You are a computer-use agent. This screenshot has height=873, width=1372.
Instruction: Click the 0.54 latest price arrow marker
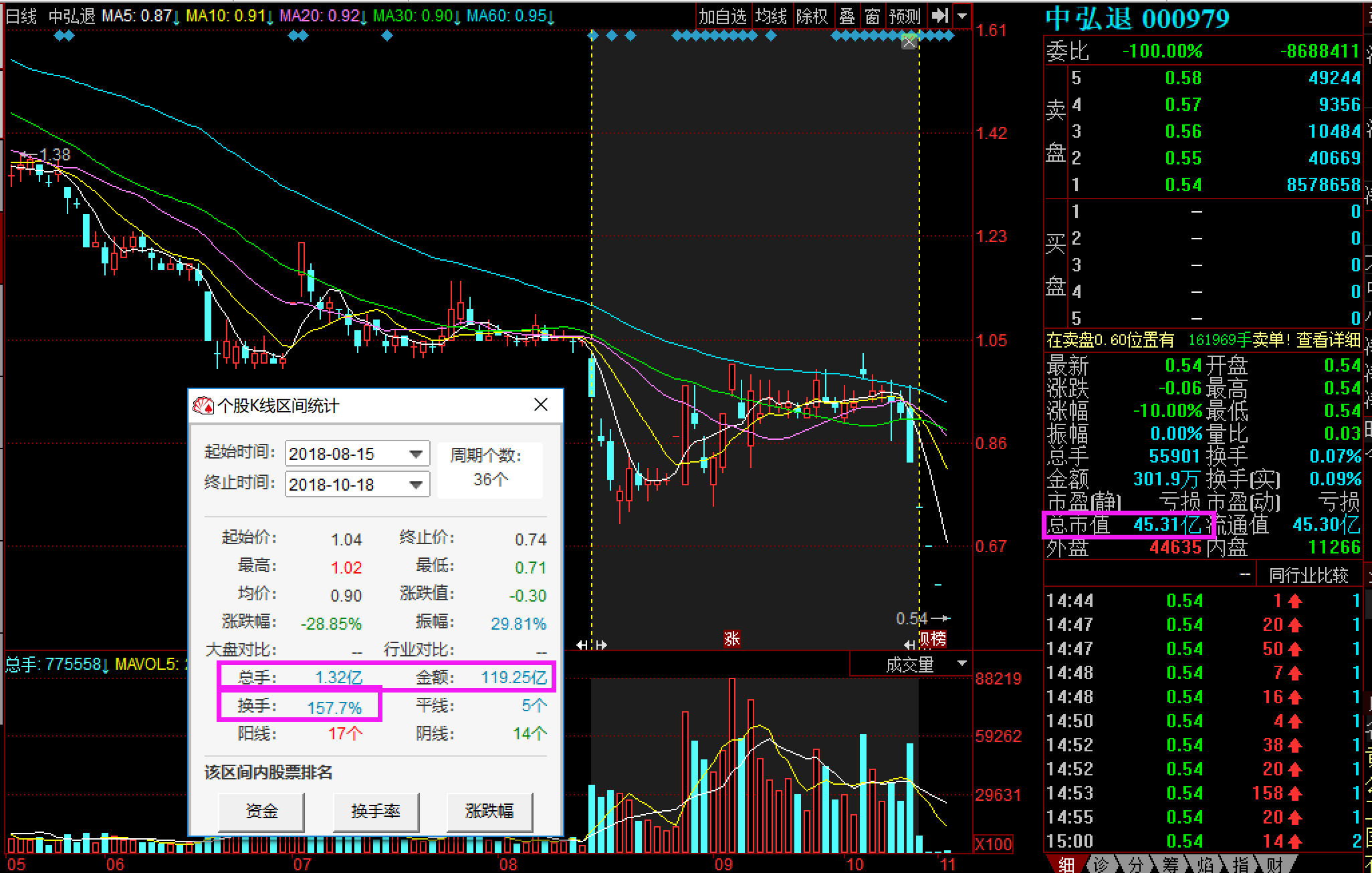[923, 619]
